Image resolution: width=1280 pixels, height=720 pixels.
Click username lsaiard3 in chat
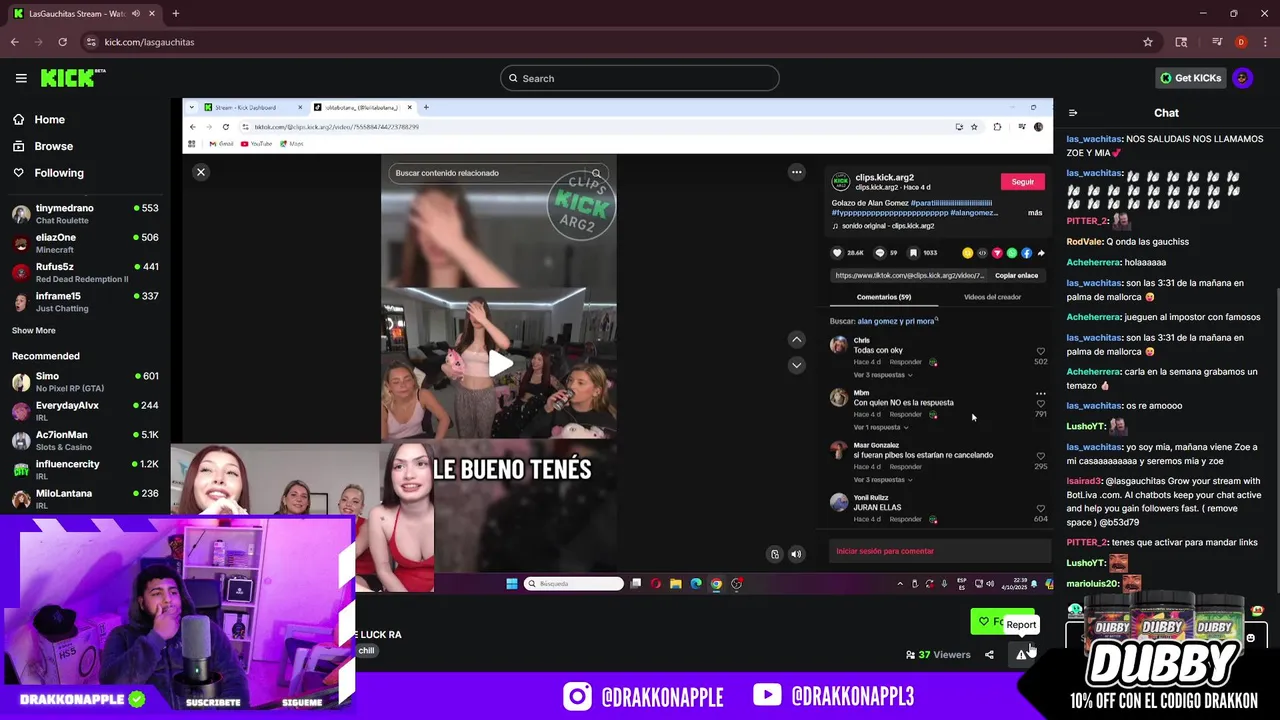1084,481
